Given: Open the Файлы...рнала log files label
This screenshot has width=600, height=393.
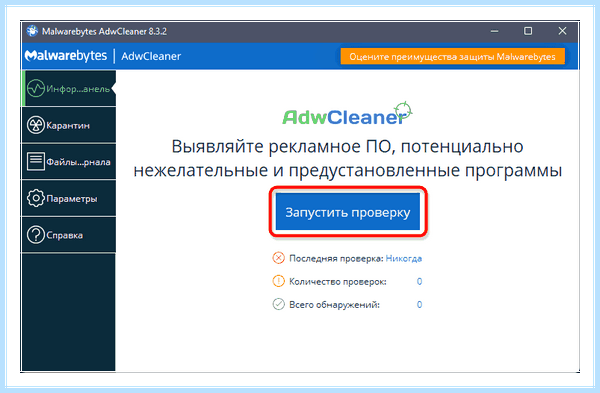Looking at the screenshot, I should click(x=78, y=162).
